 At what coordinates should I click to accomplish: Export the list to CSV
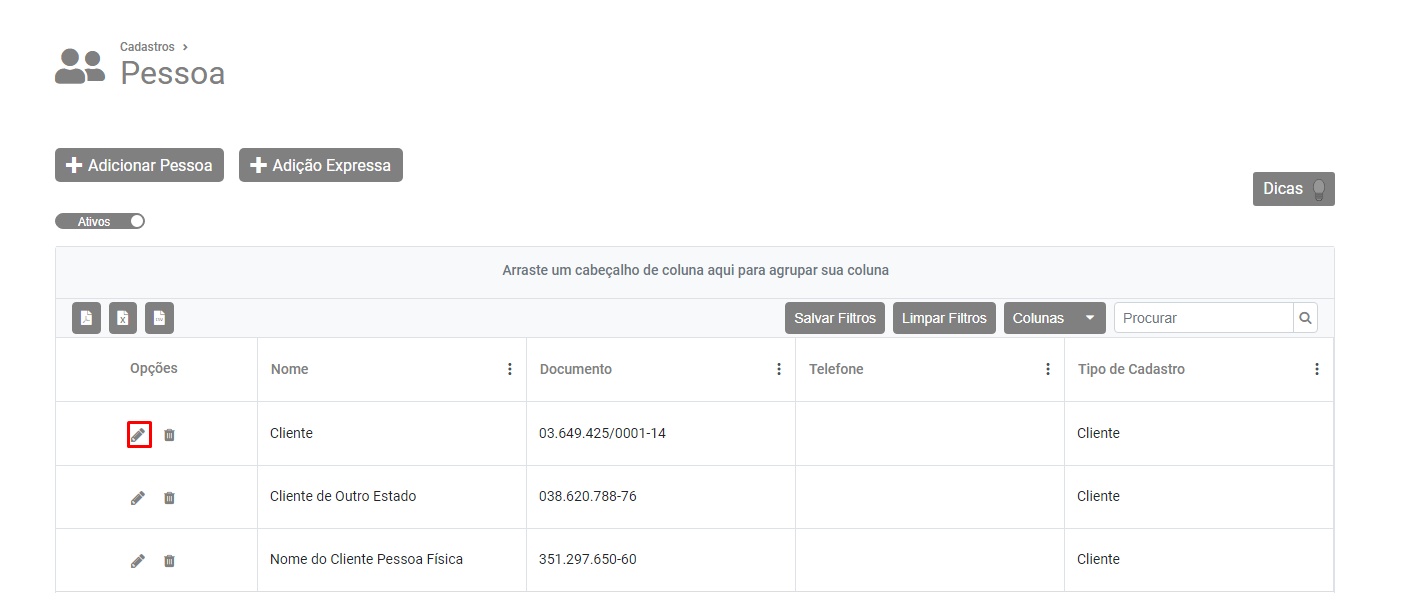point(159,318)
